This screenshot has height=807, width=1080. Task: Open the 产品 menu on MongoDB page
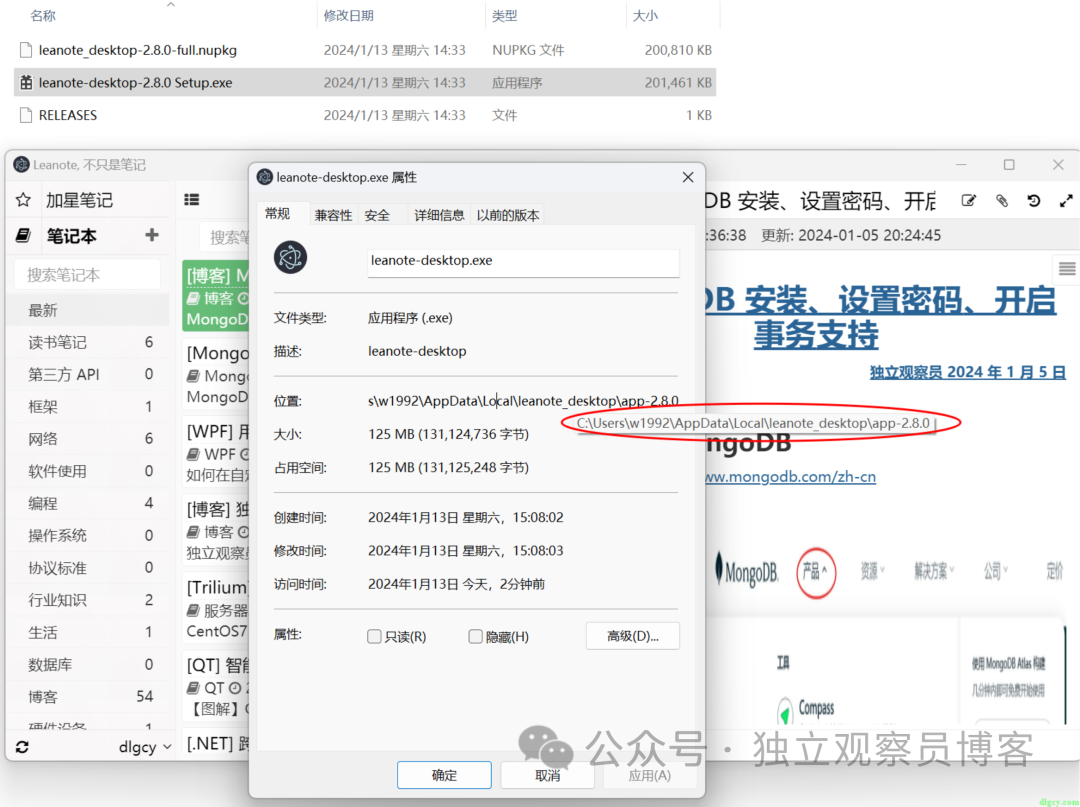pyautogui.click(x=816, y=571)
